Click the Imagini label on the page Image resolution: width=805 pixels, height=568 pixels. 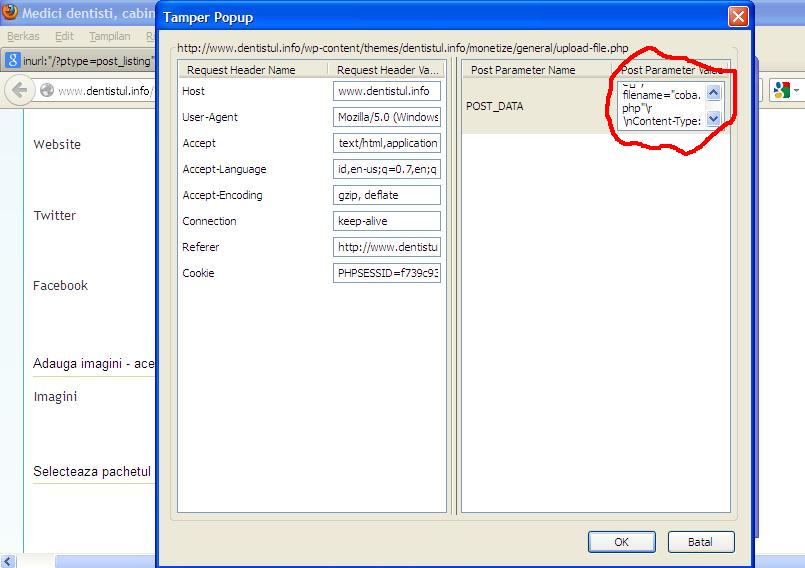[x=55, y=396]
